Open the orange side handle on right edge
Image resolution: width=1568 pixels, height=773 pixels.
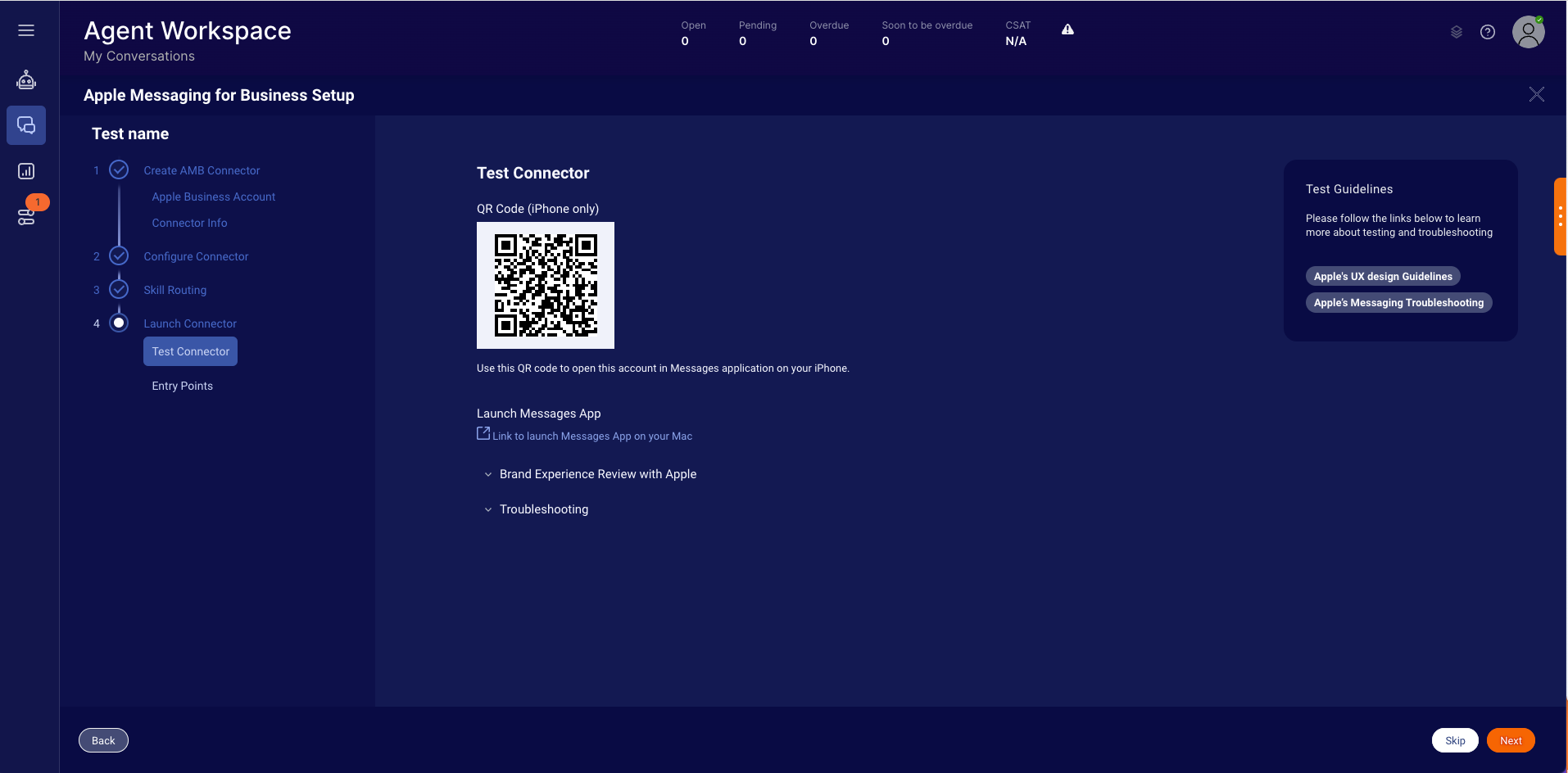(1560, 217)
